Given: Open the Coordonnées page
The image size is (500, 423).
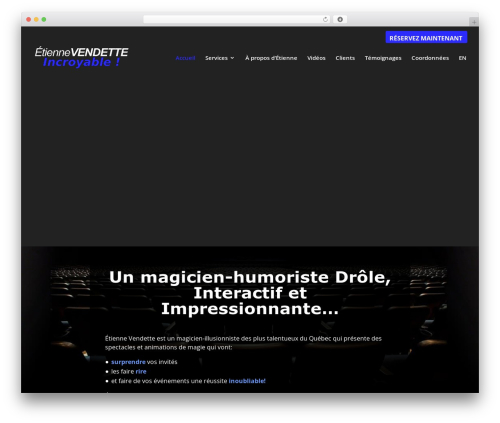Looking at the screenshot, I should click(x=430, y=58).
